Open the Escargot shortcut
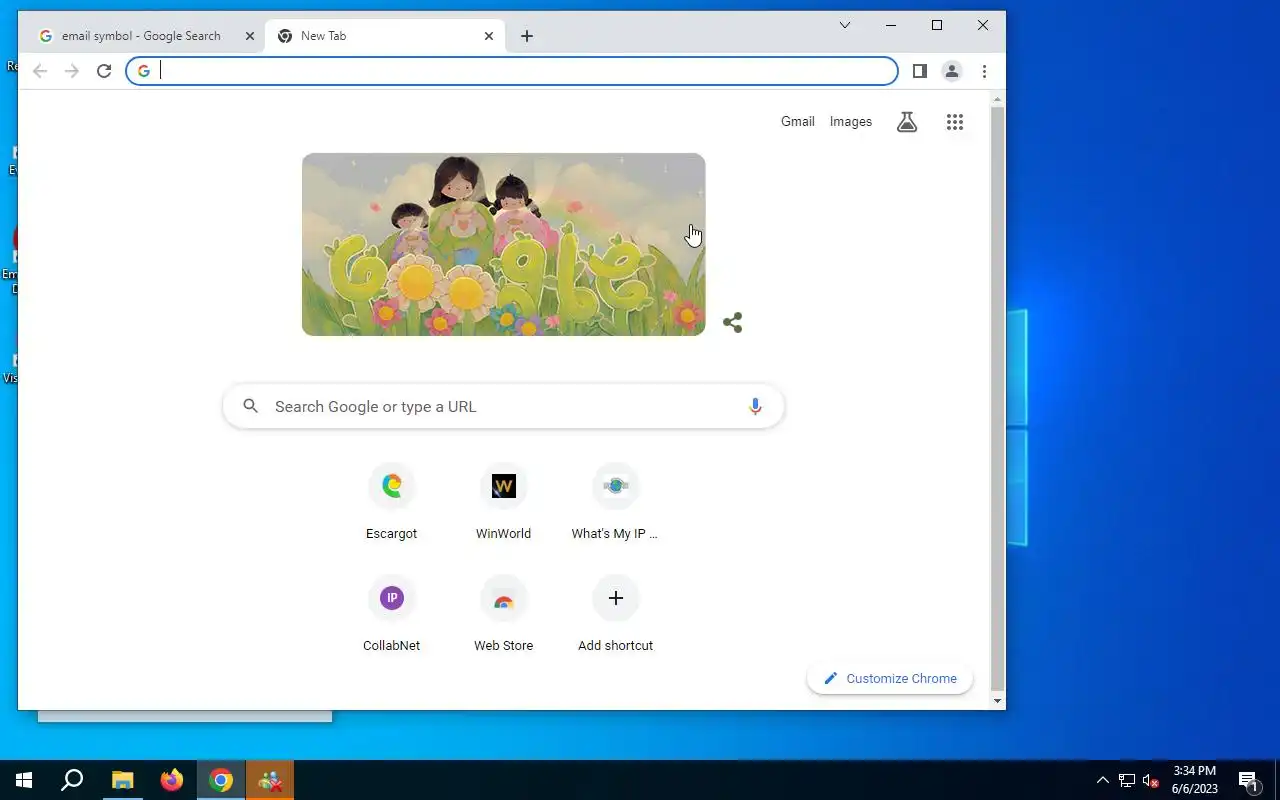The image size is (1280, 800). 391,503
